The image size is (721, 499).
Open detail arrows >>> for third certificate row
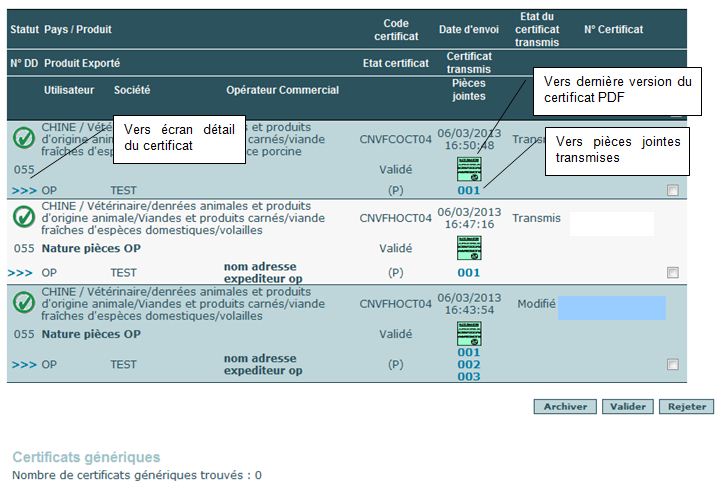[24, 365]
